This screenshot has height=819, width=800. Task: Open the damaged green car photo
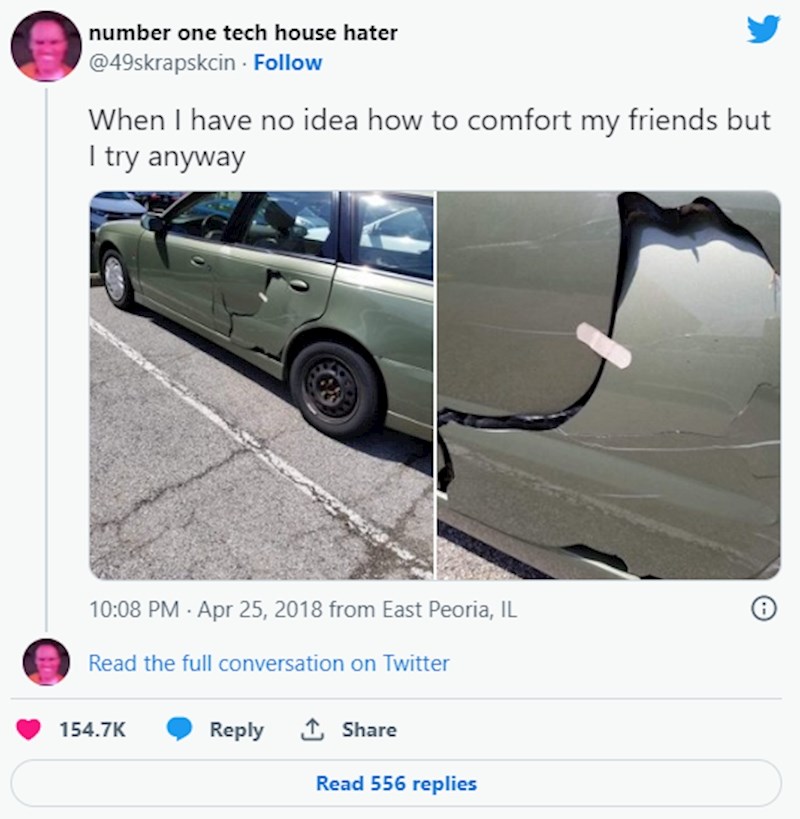click(262, 385)
